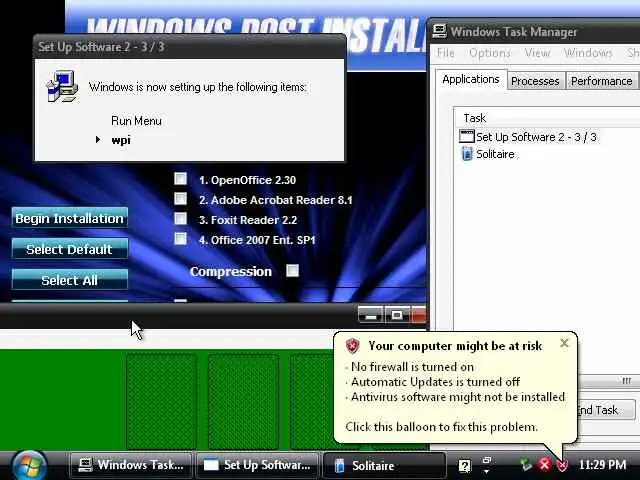Click the Select Default button
Viewport: 640px width, 480px height.
pos(69,249)
